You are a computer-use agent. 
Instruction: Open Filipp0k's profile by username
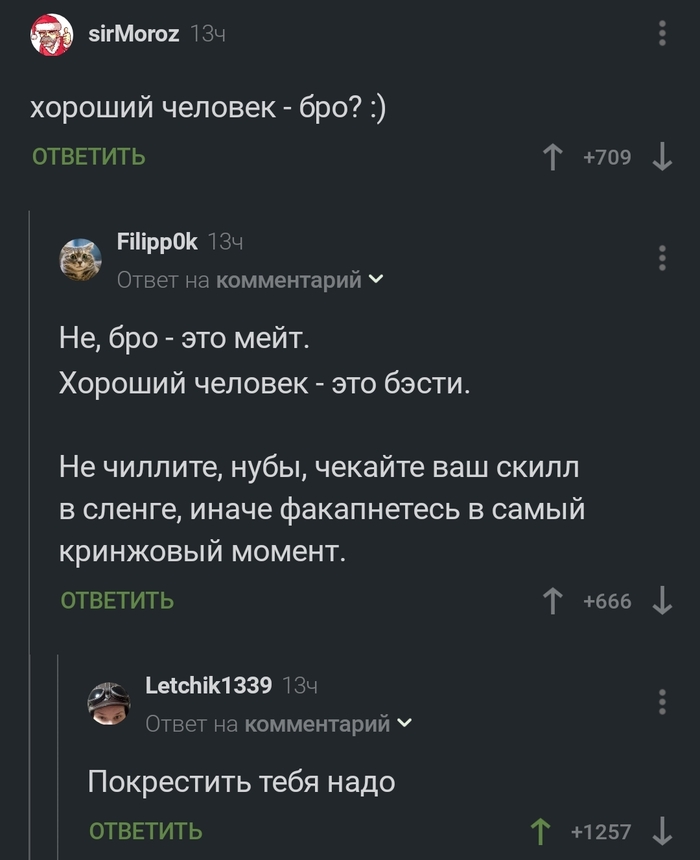[x=157, y=241]
